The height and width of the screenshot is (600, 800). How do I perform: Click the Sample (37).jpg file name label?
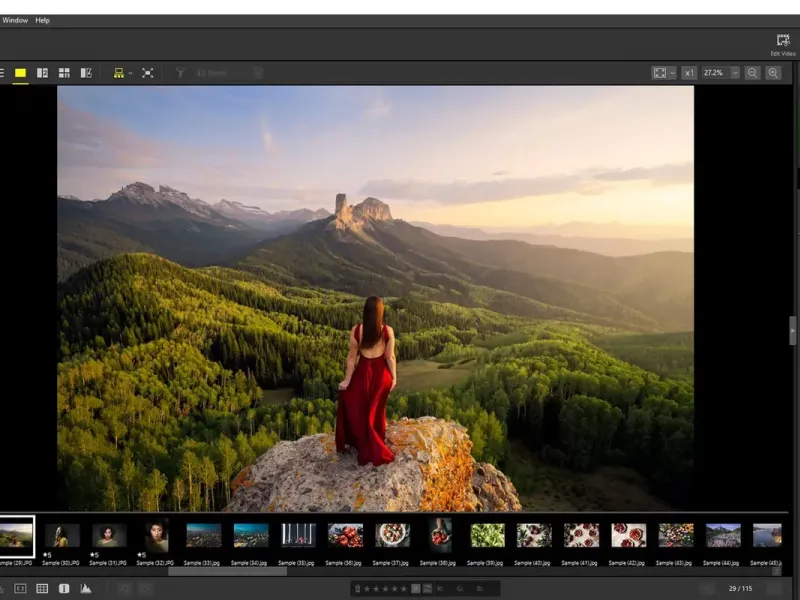coord(390,563)
